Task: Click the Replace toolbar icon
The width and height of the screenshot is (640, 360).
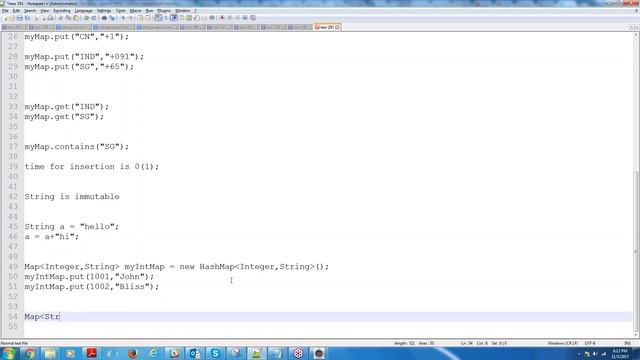Action: pyautogui.click(x=112, y=18)
